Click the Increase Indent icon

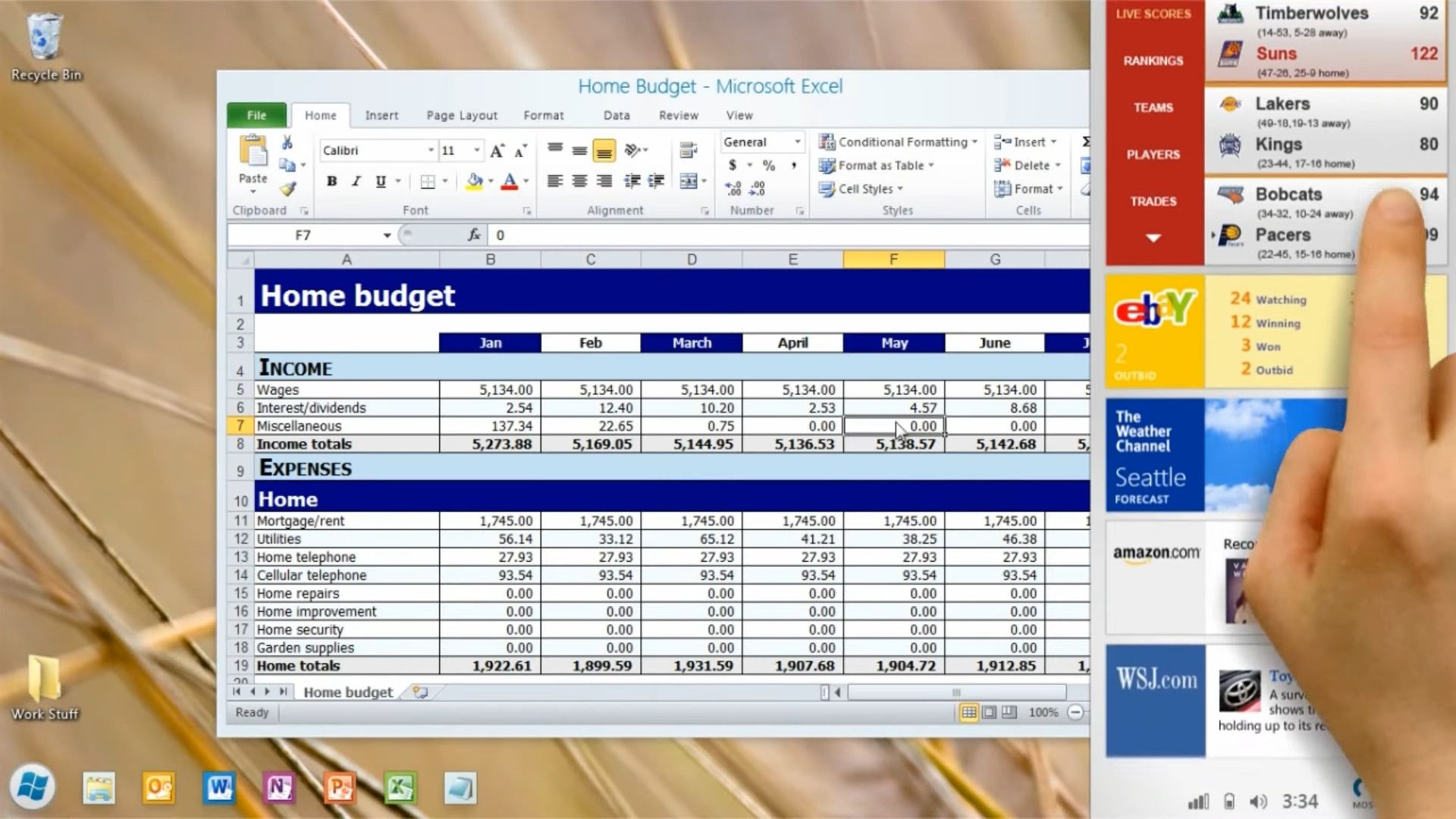(x=656, y=180)
